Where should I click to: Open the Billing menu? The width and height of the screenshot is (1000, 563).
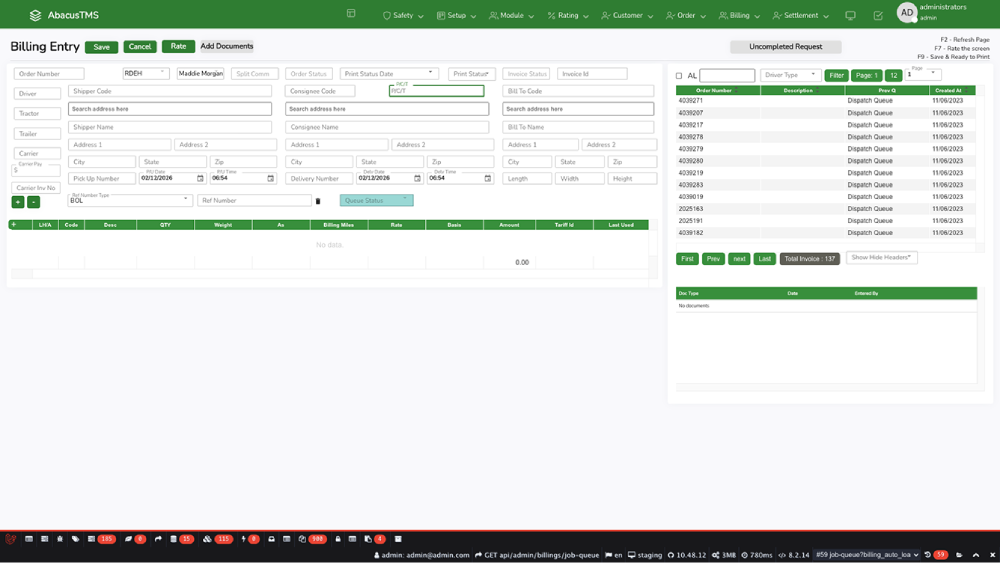click(x=739, y=16)
